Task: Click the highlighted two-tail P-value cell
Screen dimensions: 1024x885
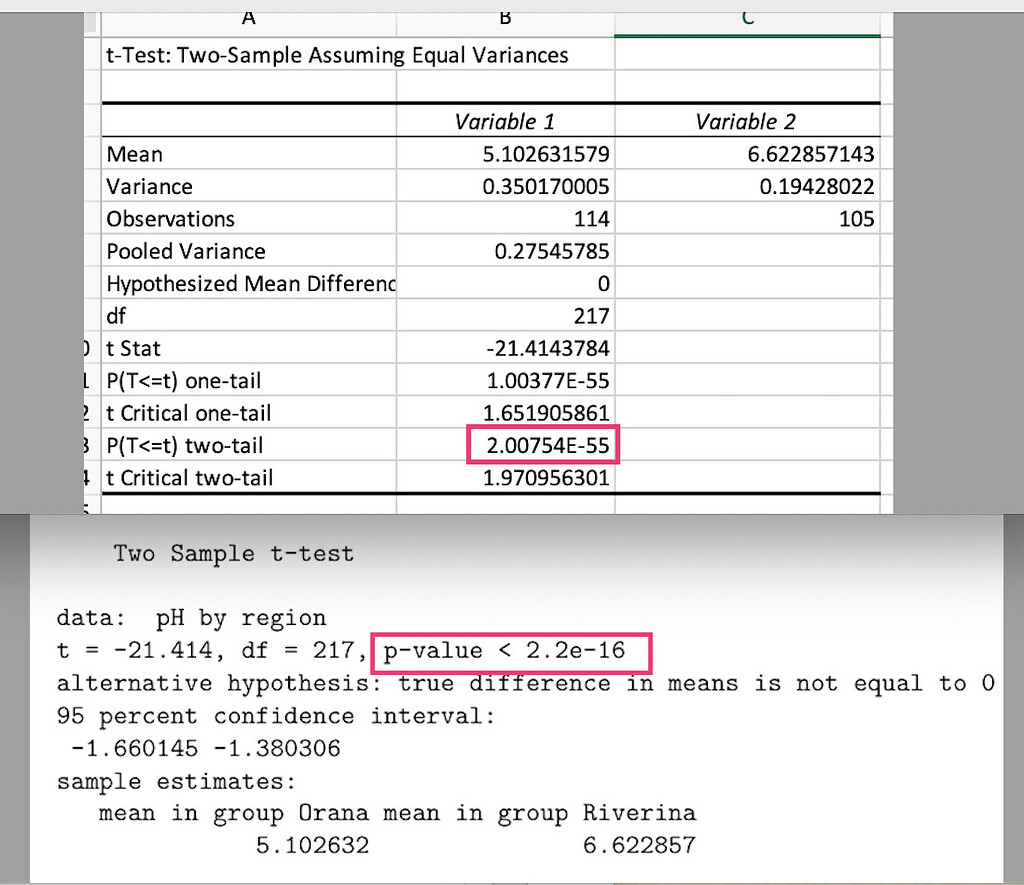Action: coord(543,445)
